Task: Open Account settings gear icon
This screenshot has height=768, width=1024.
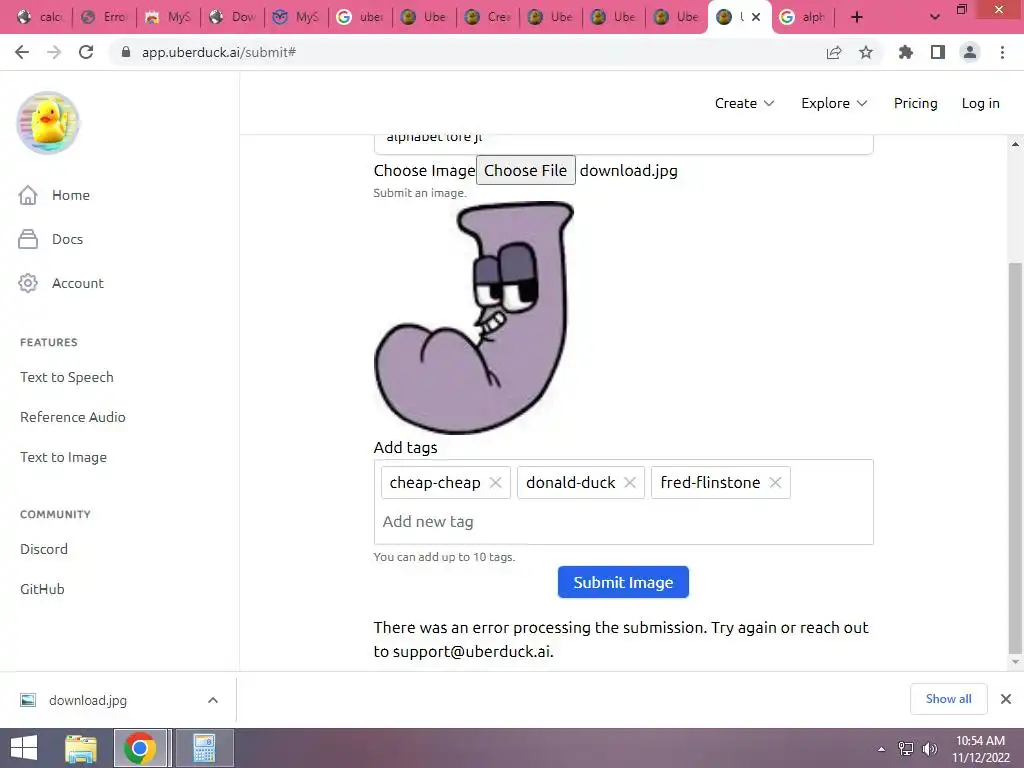Action: tap(28, 283)
